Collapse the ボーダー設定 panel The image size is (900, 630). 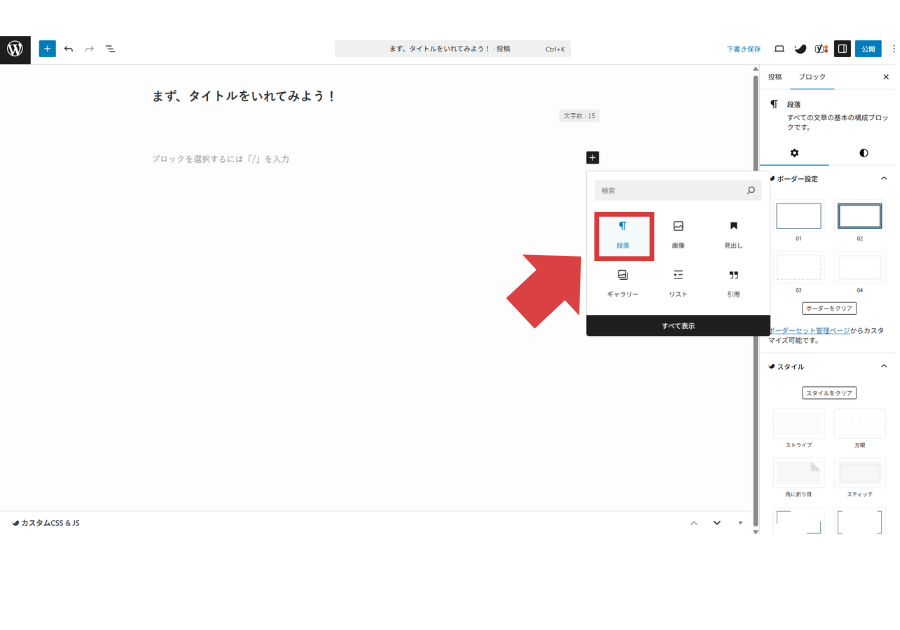coord(883,179)
